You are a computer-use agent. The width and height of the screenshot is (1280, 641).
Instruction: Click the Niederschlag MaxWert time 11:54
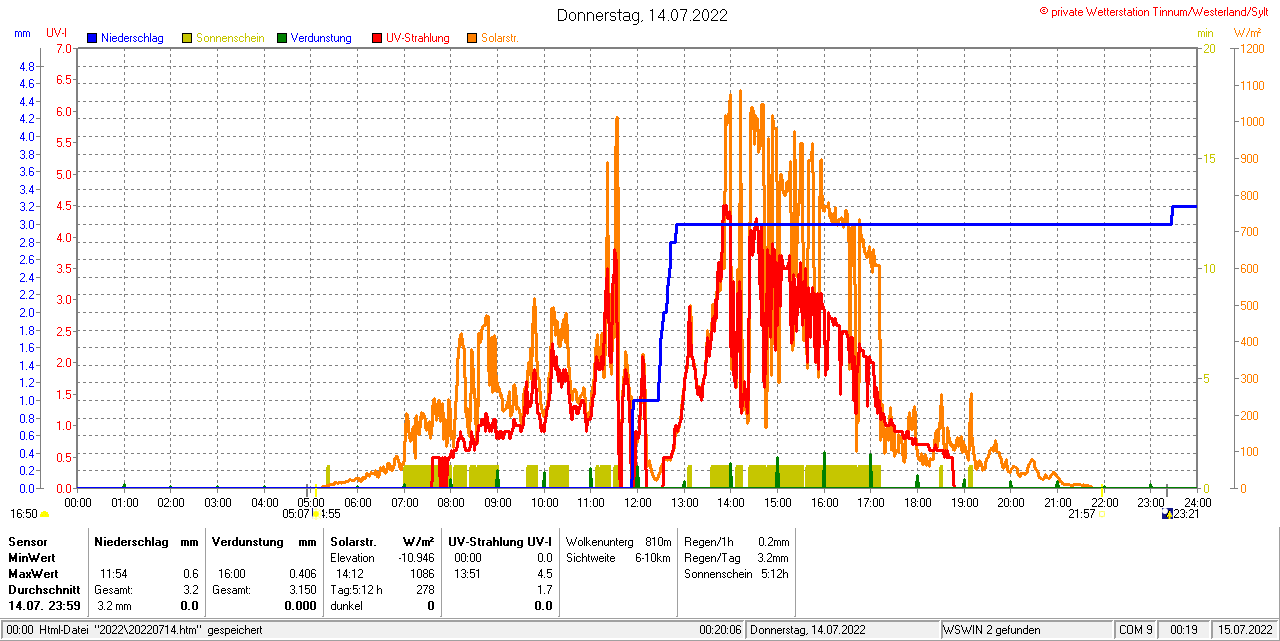point(113,573)
